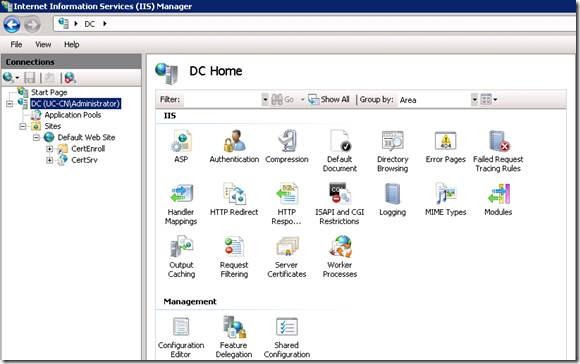Click in the Filter text field
Screen dimensions: 580x364
tap(222, 100)
